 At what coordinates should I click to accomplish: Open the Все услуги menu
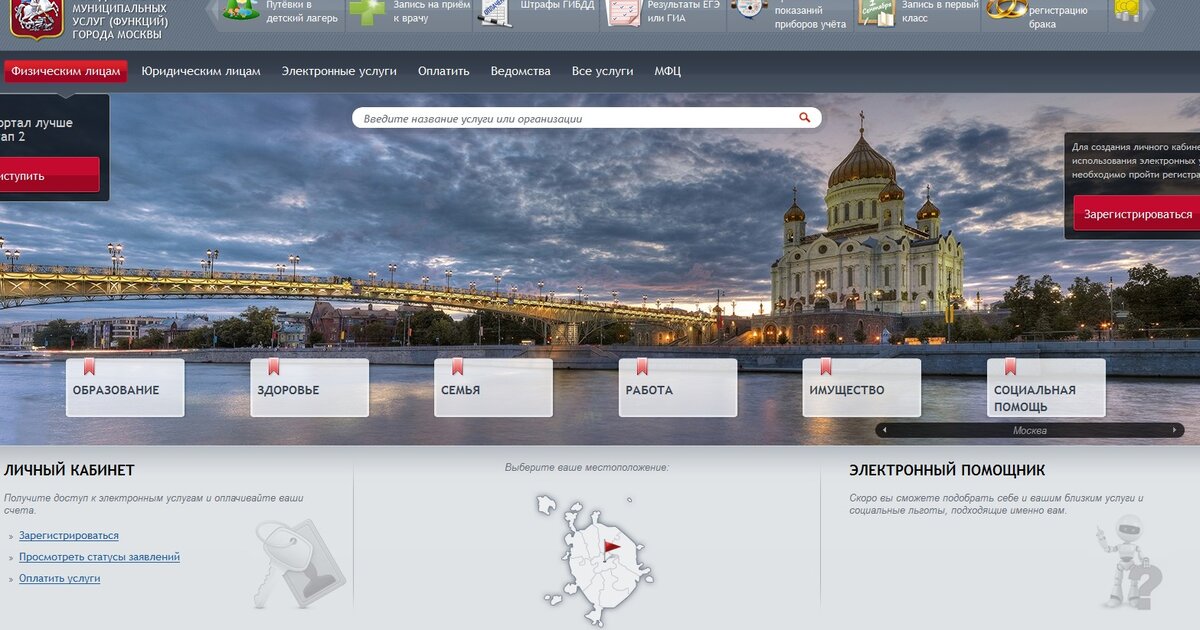click(602, 71)
